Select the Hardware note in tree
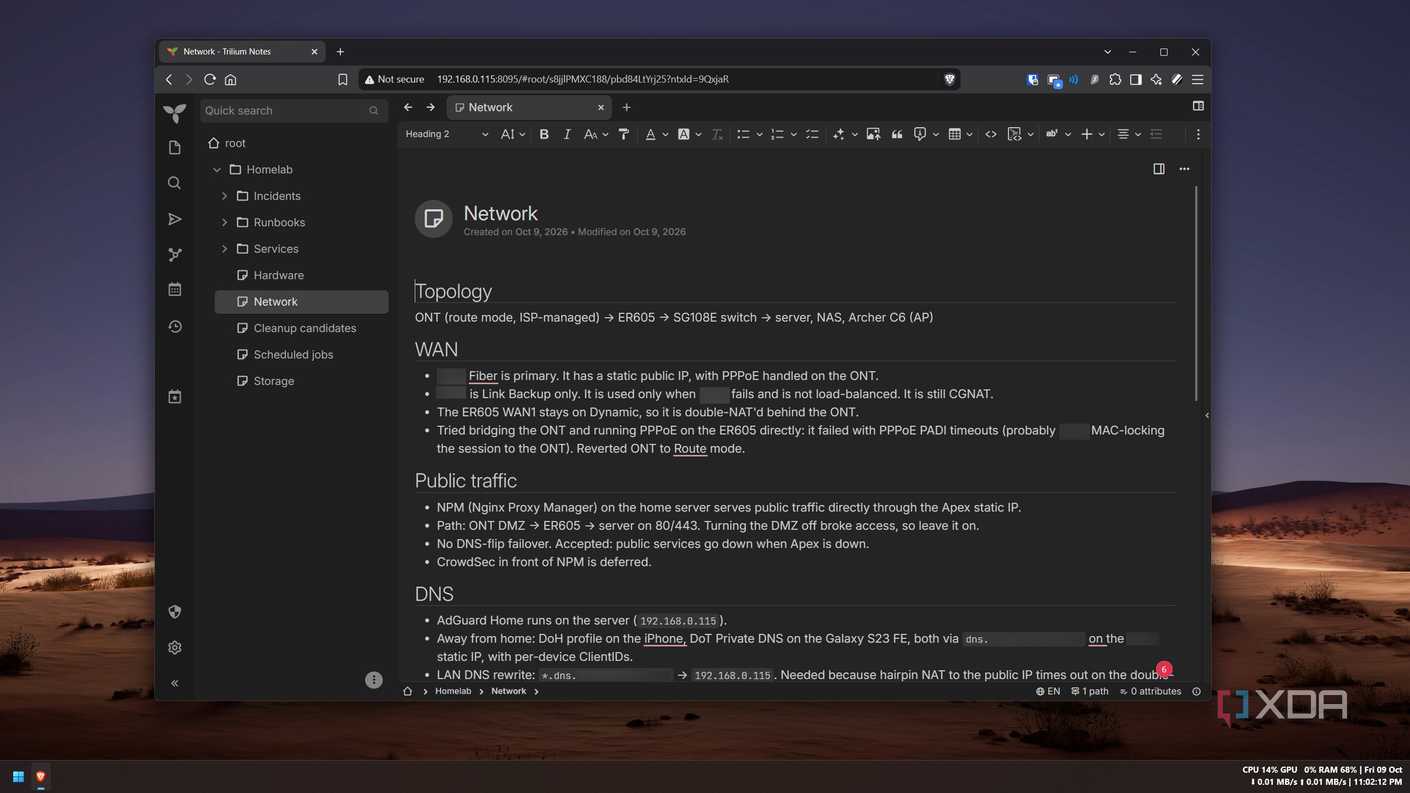This screenshot has width=1410, height=793. point(301,275)
